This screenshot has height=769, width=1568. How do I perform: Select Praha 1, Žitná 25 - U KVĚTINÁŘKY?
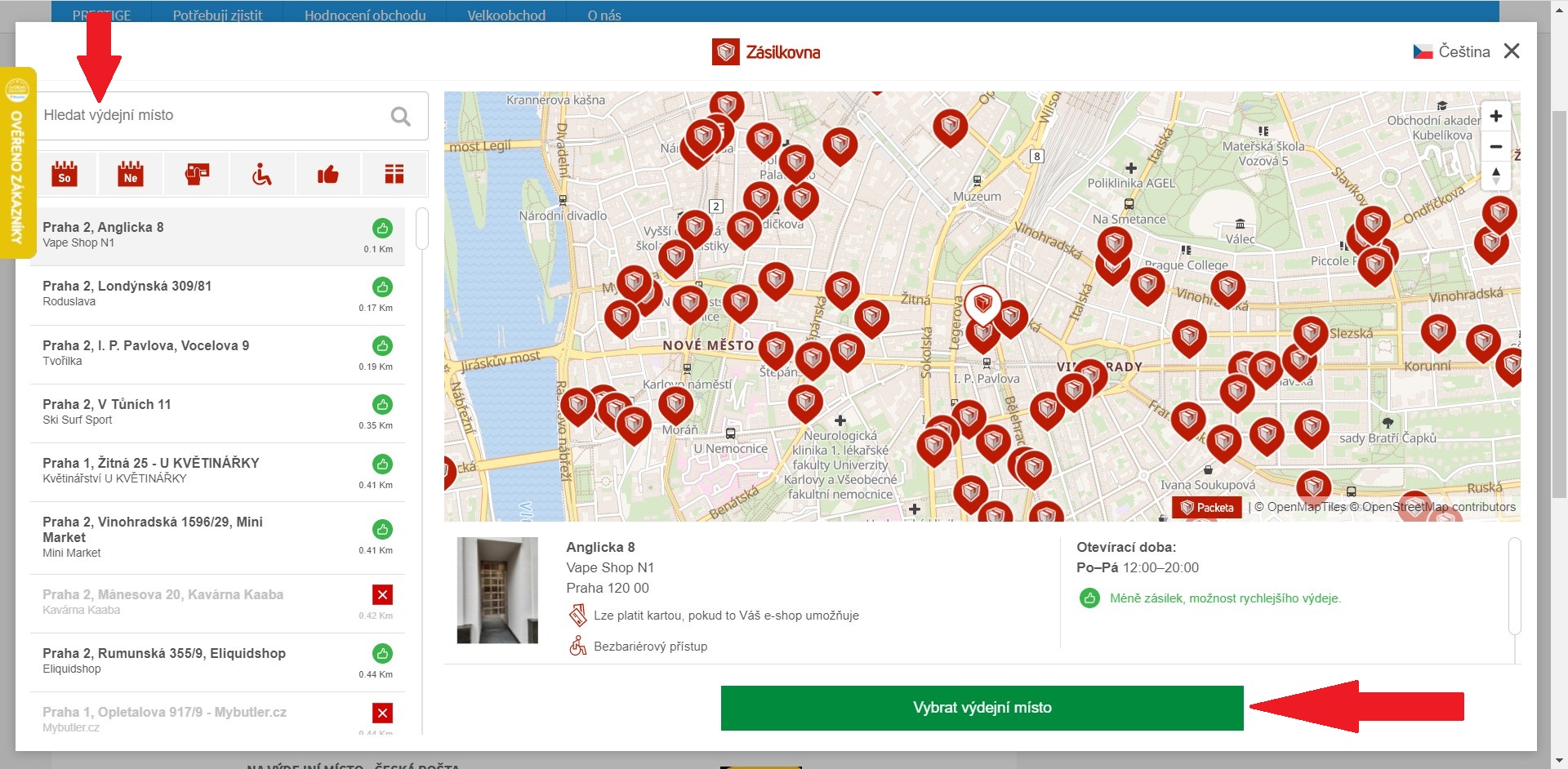pos(218,471)
